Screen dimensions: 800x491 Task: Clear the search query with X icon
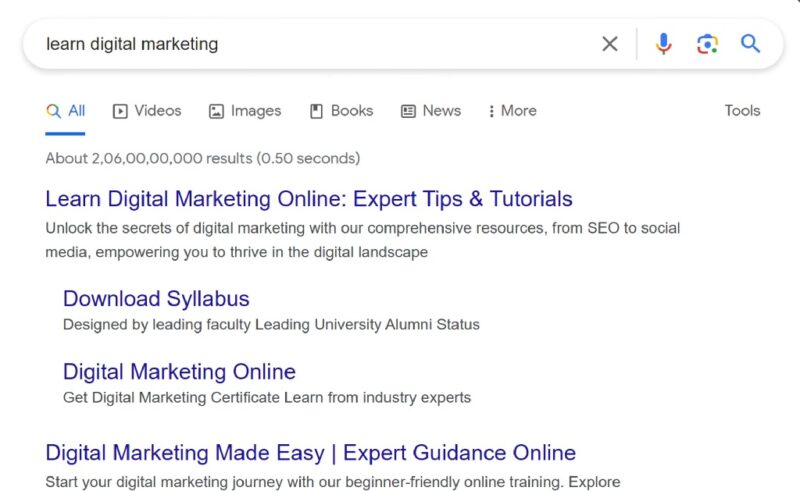[x=609, y=44]
